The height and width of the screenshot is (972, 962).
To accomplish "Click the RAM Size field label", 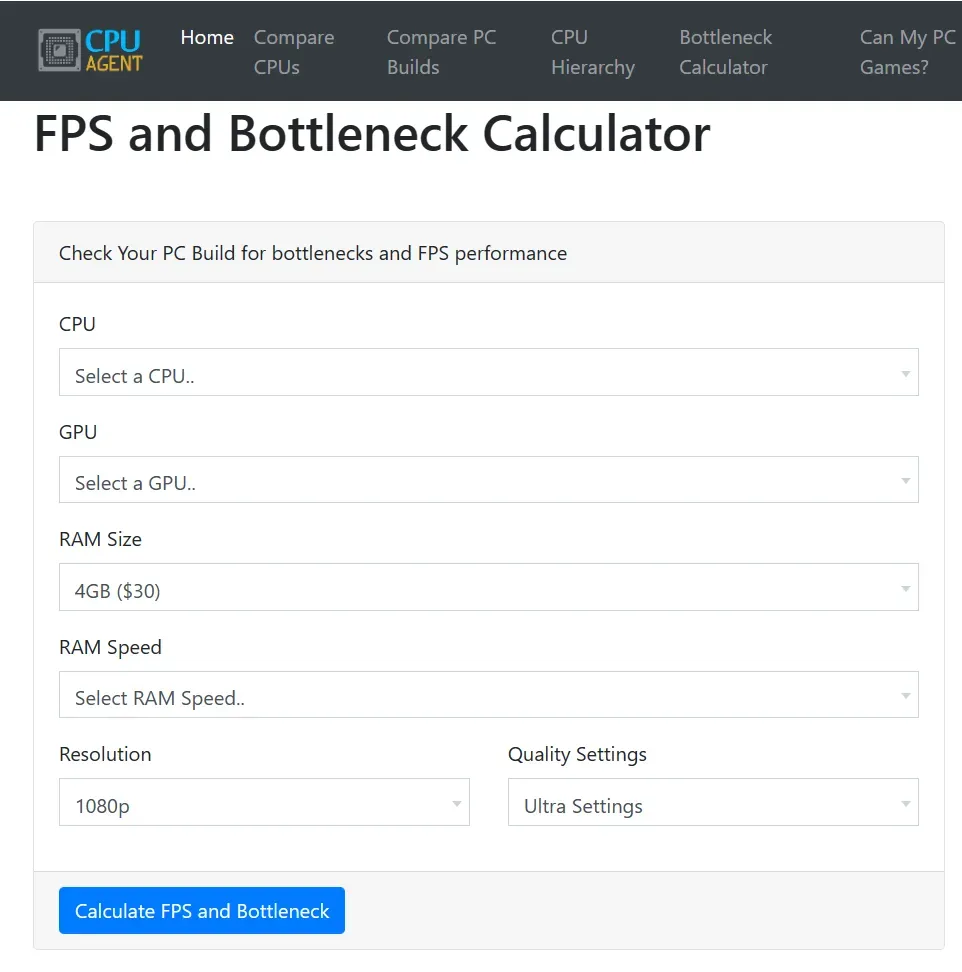I will click(100, 539).
